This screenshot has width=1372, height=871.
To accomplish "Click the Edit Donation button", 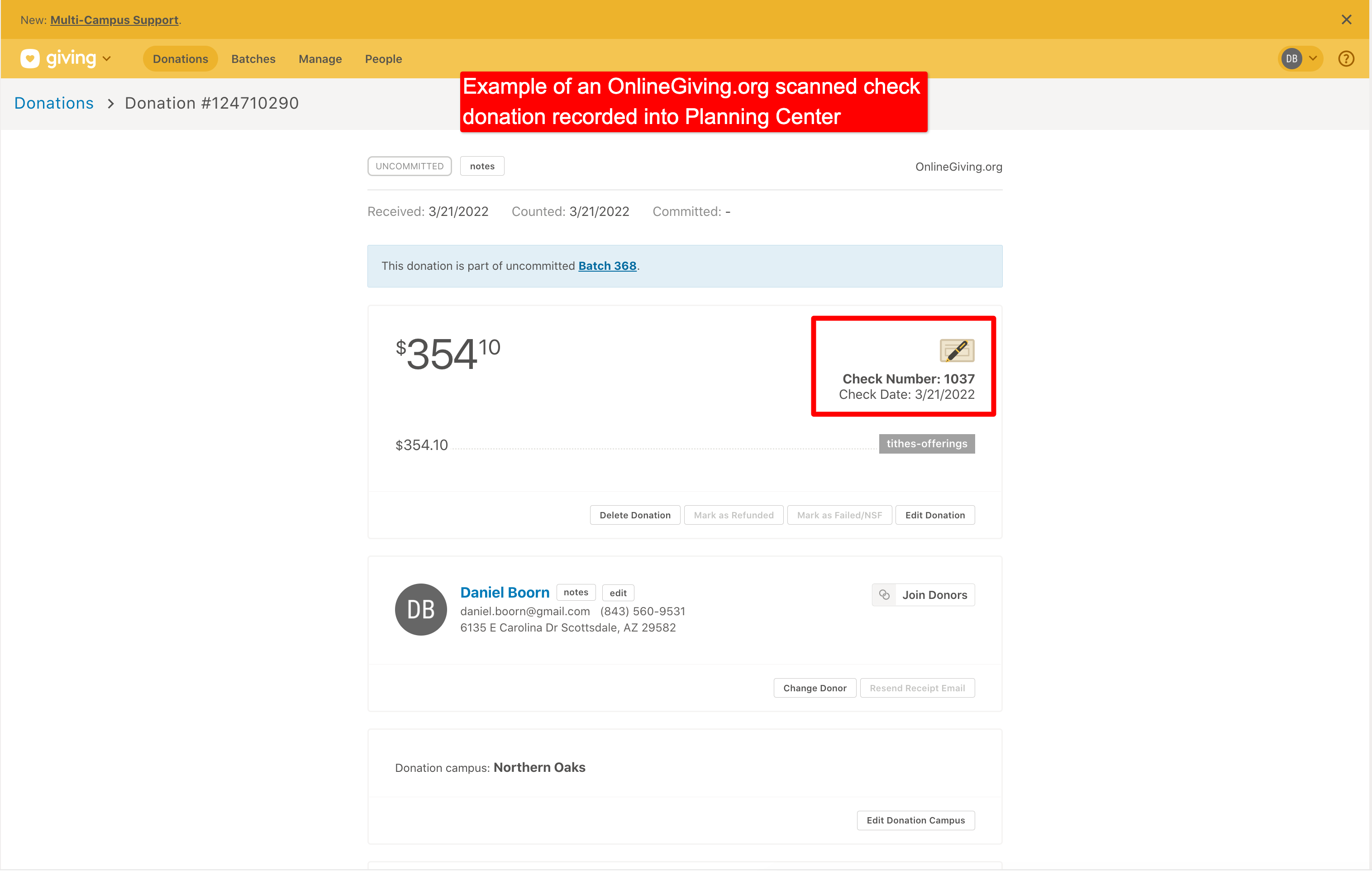I will (x=935, y=515).
